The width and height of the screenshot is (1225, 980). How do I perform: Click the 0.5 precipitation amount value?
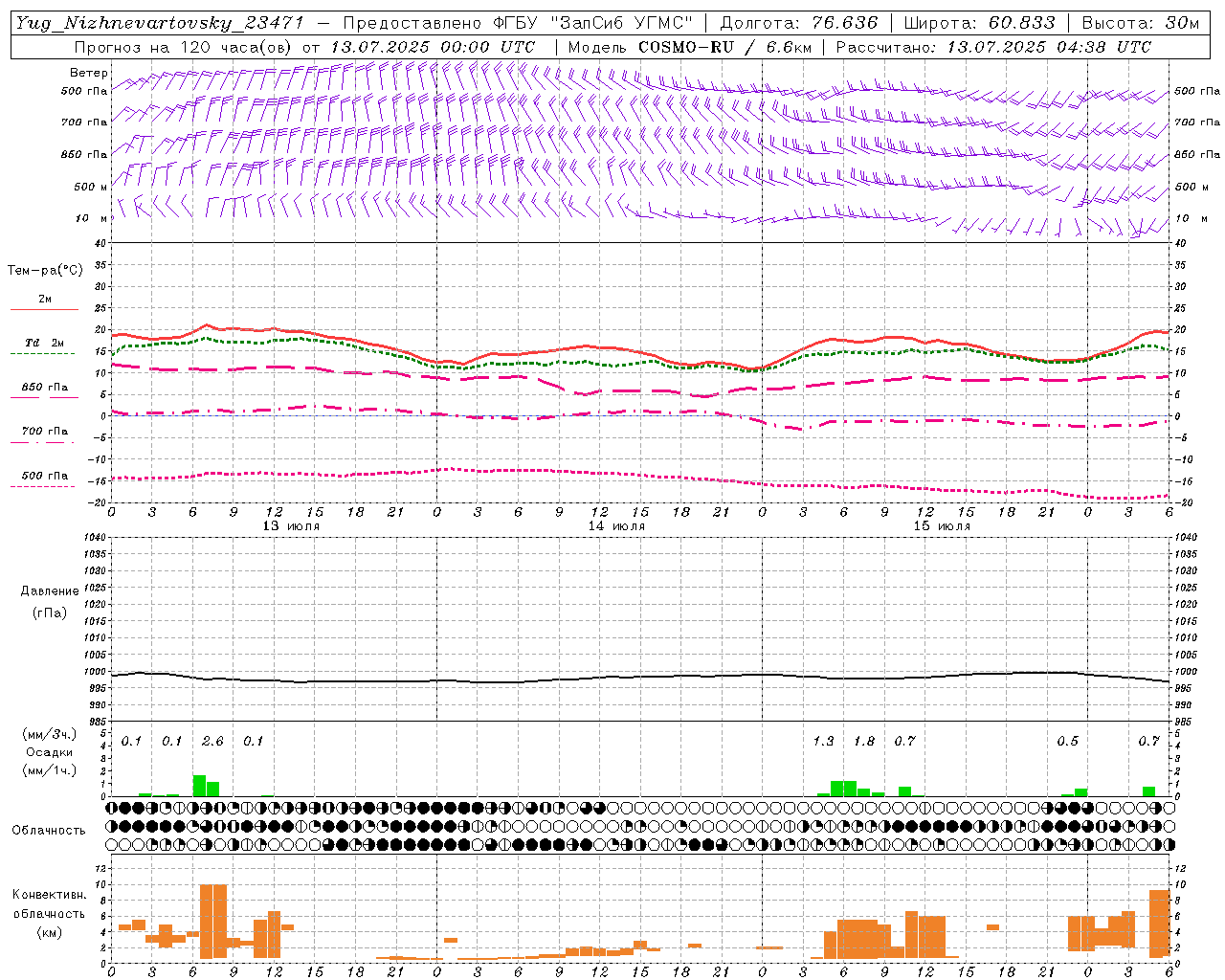[1067, 741]
